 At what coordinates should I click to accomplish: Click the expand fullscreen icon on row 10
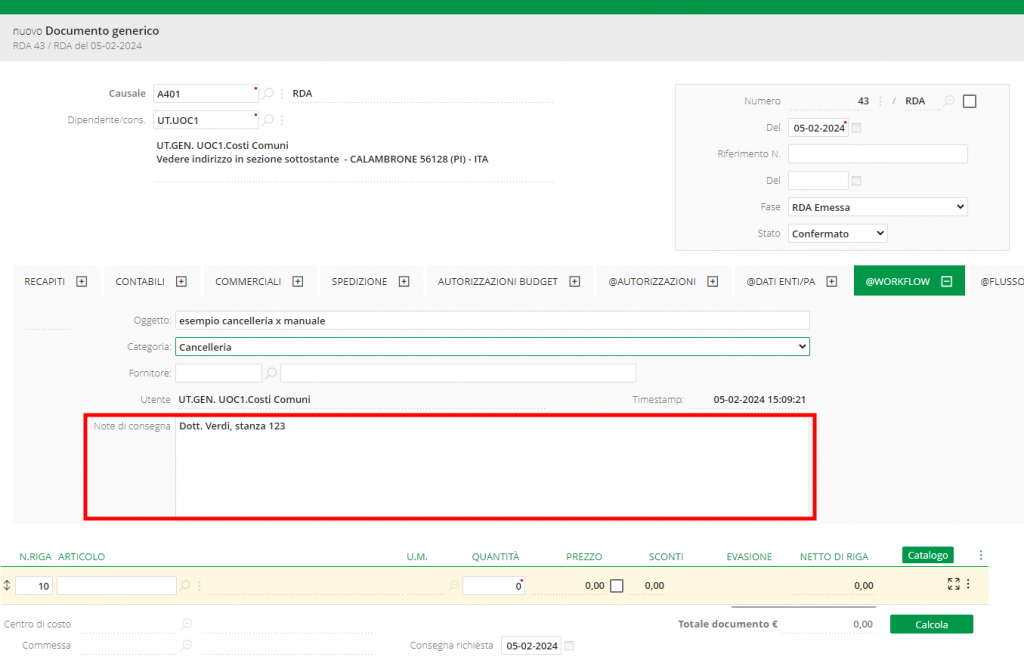pos(953,584)
